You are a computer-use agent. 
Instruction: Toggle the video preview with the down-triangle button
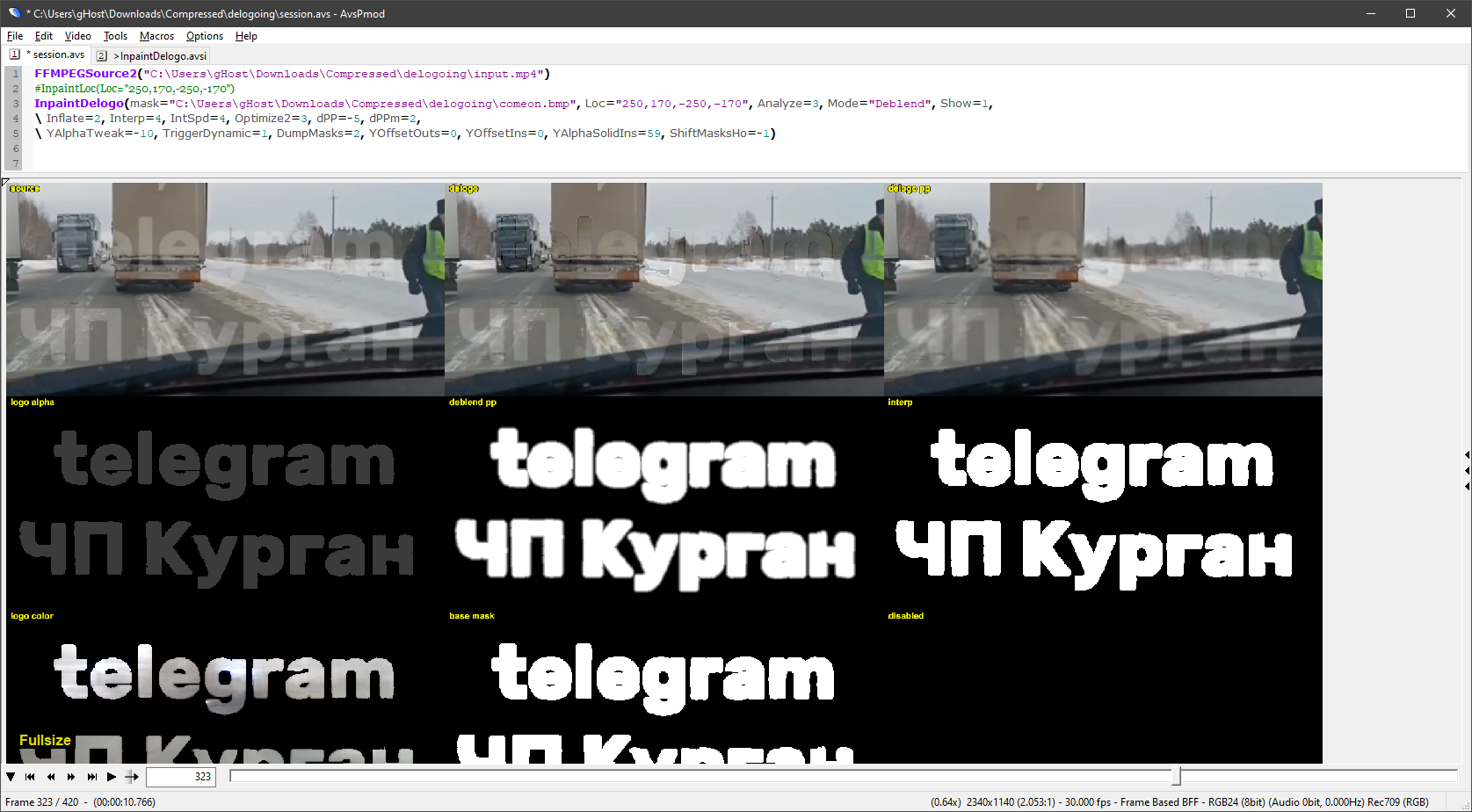click(x=11, y=777)
